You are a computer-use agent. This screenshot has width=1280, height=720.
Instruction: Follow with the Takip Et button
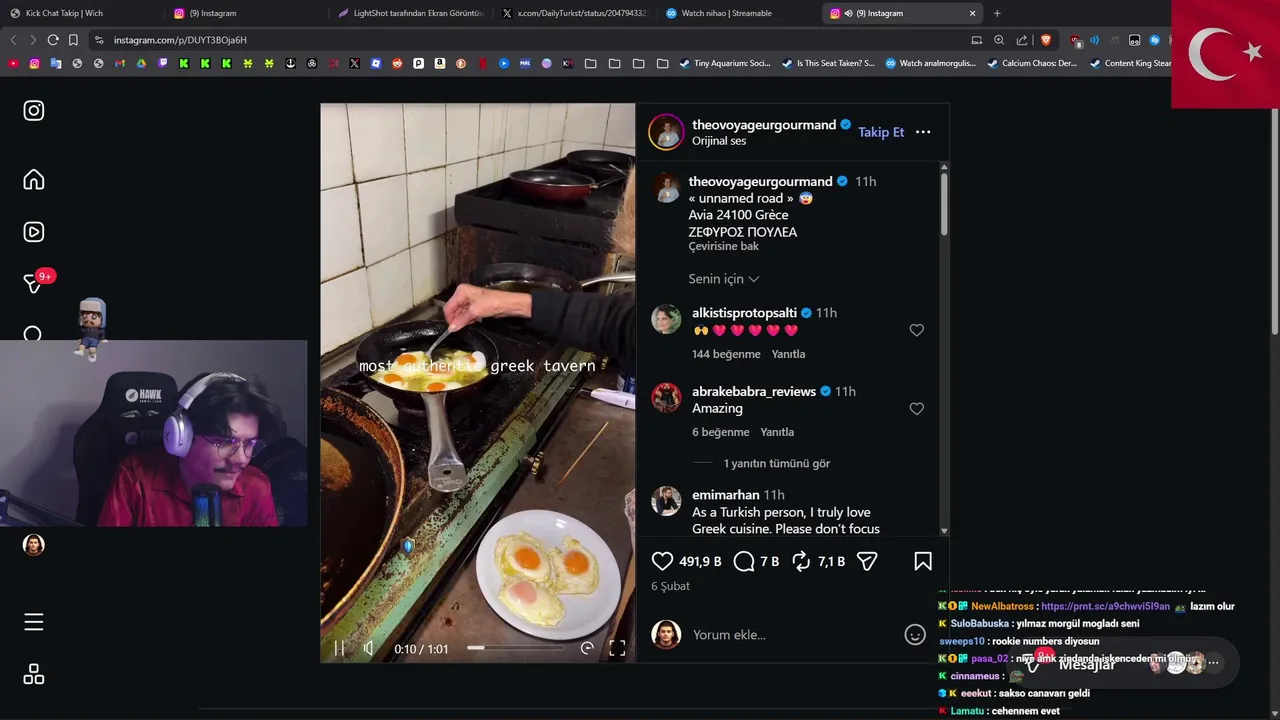coord(881,132)
